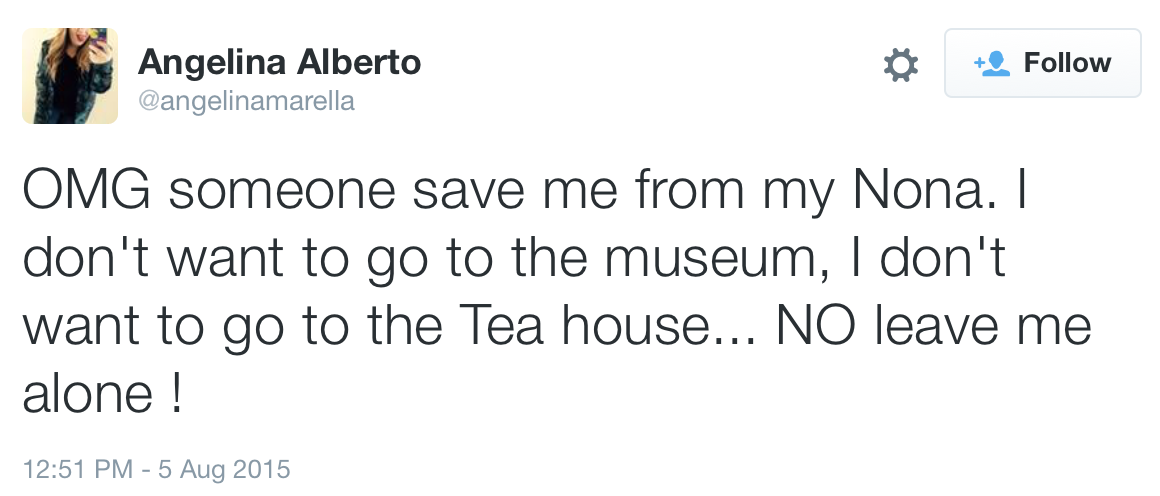Open the @angelinamarella handle link
This screenshot has width=1160, height=496.
point(246,101)
